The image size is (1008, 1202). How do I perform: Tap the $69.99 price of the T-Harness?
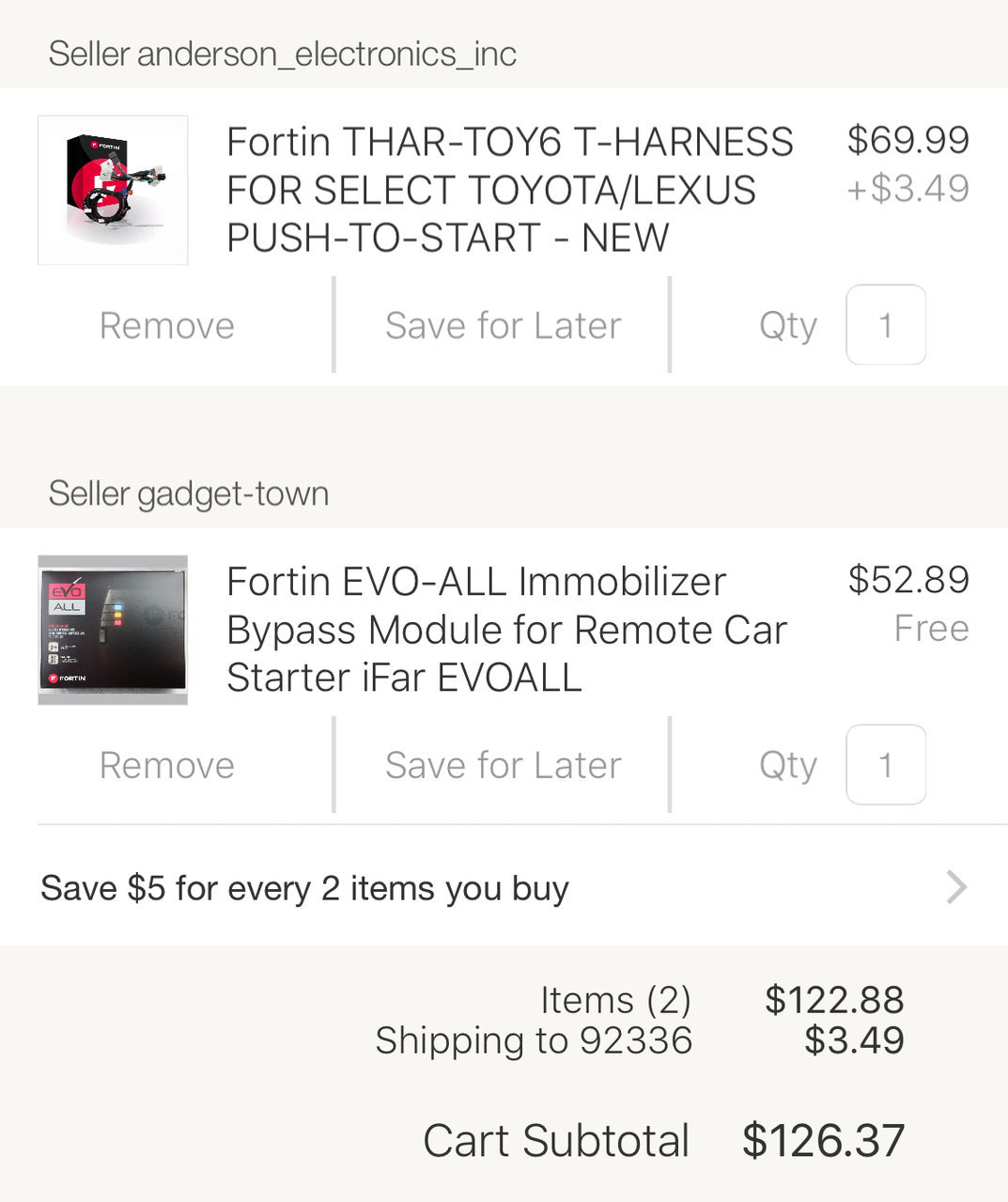click(907, 140)
